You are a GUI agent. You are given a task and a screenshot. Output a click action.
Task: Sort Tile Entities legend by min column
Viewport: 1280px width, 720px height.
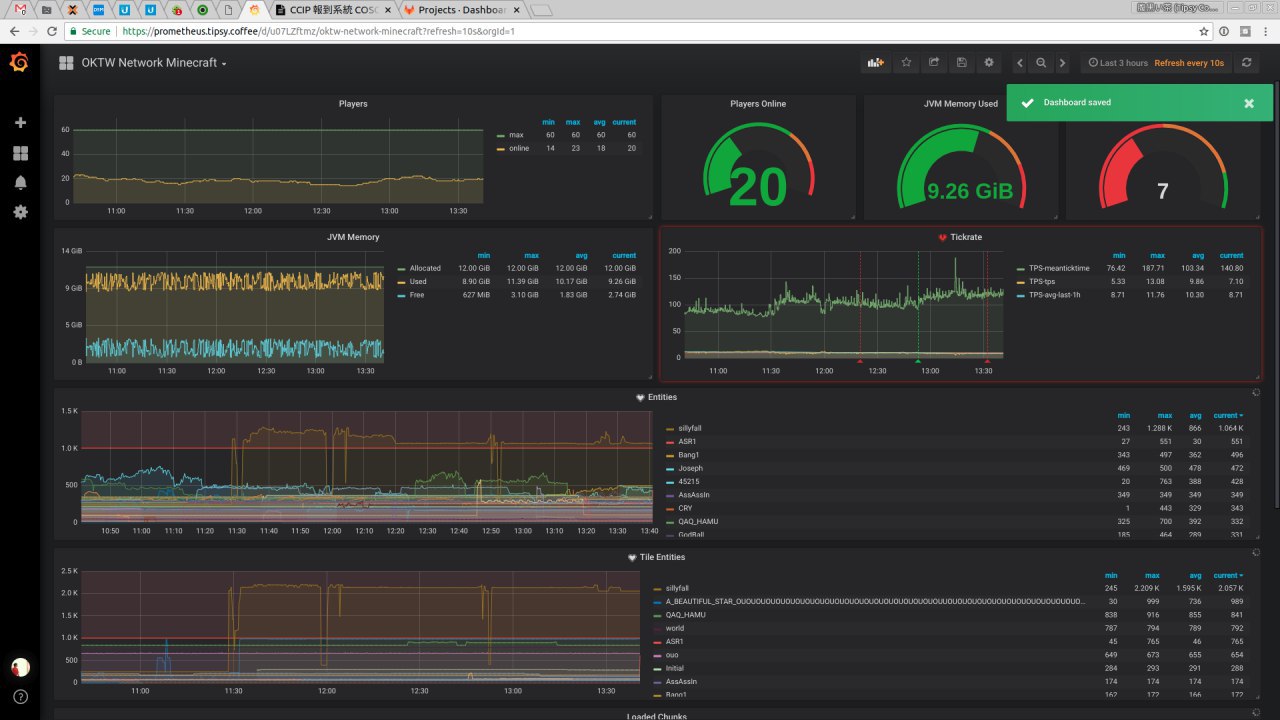(1111, 575)
